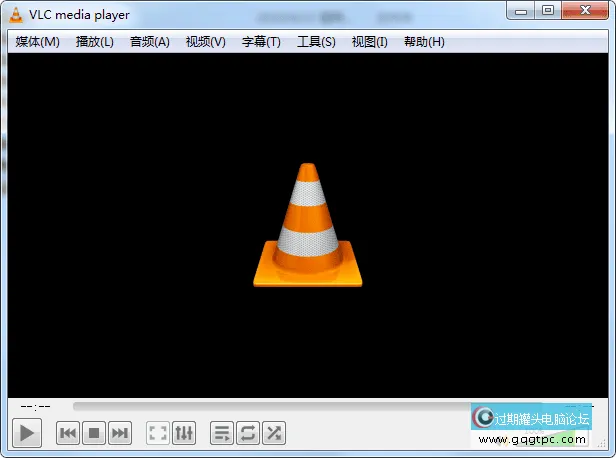This screenshot has height=458, width=616.
Task: Open the 字幕(T) menu
Action: point(261,42)
